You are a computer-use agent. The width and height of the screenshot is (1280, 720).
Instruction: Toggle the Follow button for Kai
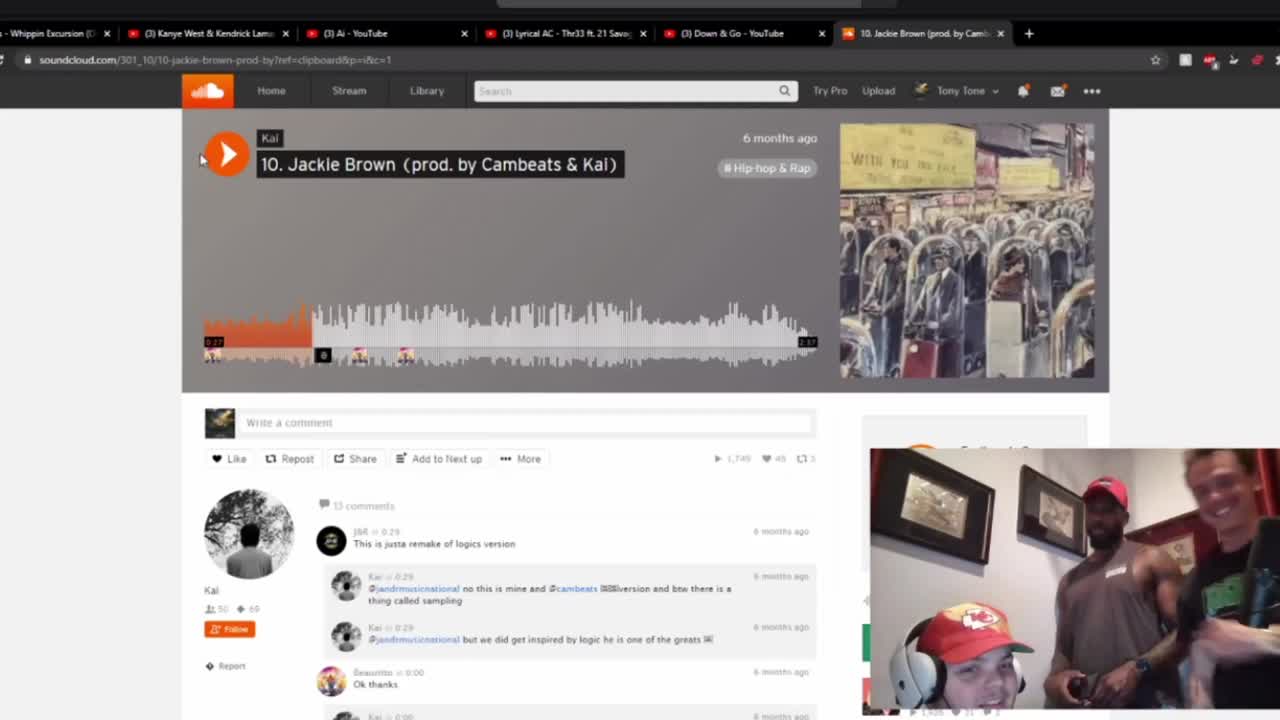[x=229, y=628]
